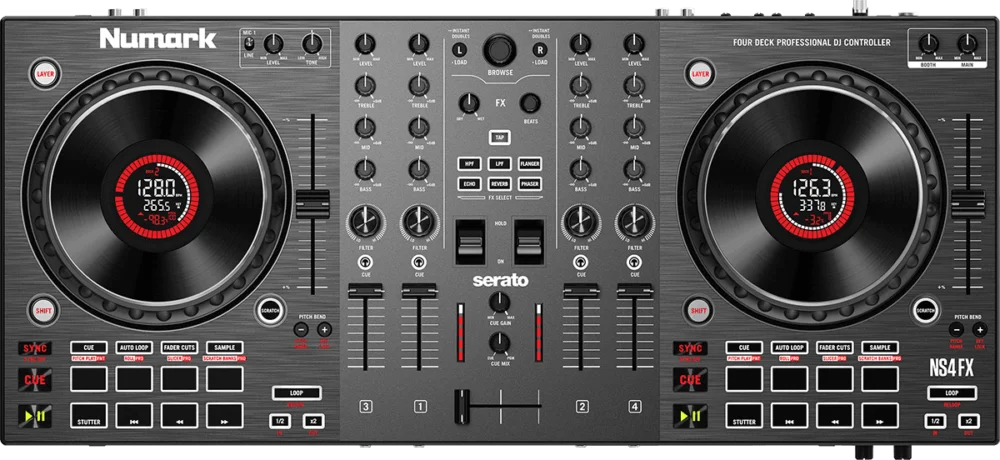Click the right deck pitch bend plus button
The width and height of the screenshot is (1000, 460).
pos(980,330)
